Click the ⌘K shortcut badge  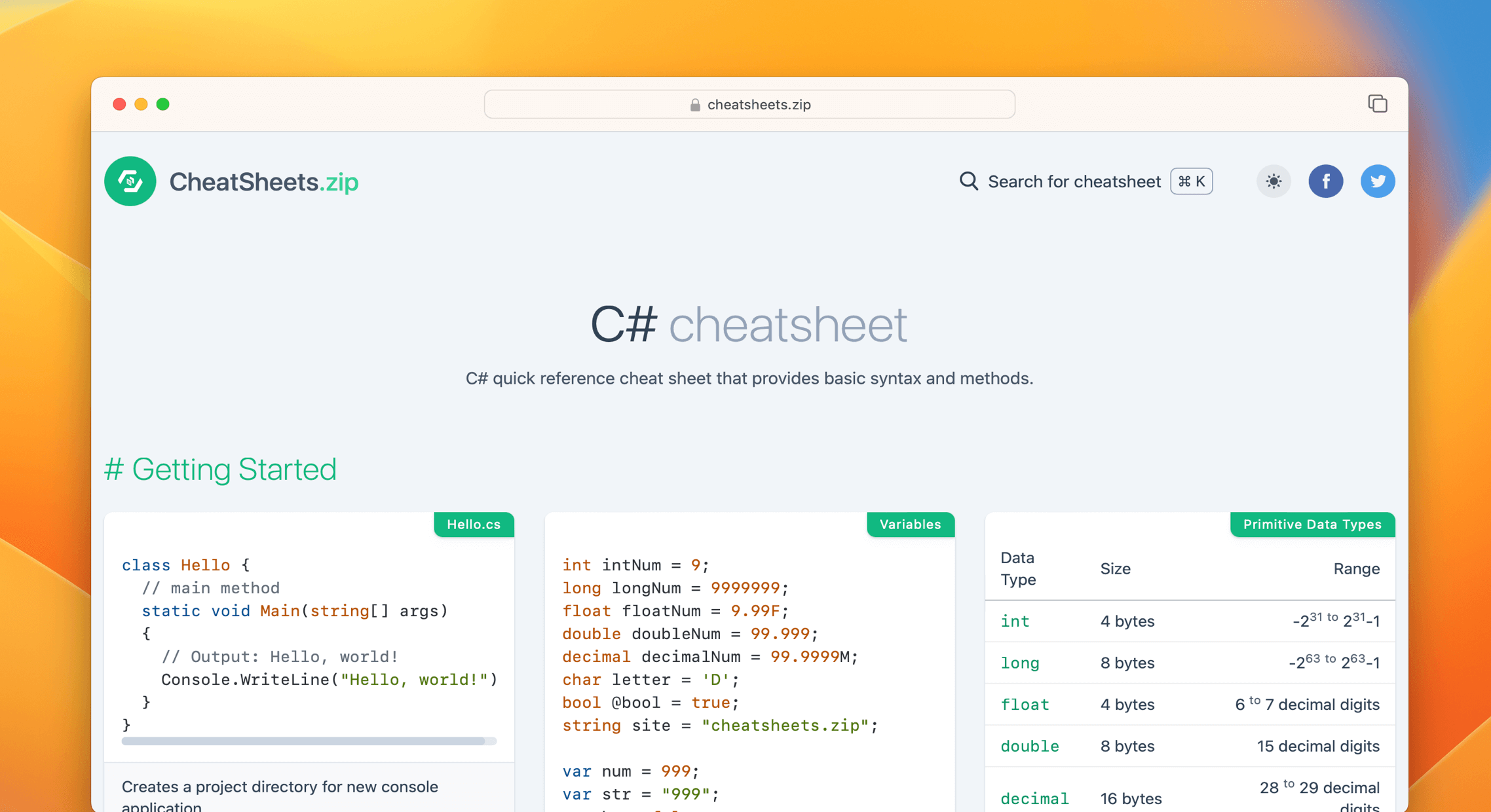pos(1191,181)
